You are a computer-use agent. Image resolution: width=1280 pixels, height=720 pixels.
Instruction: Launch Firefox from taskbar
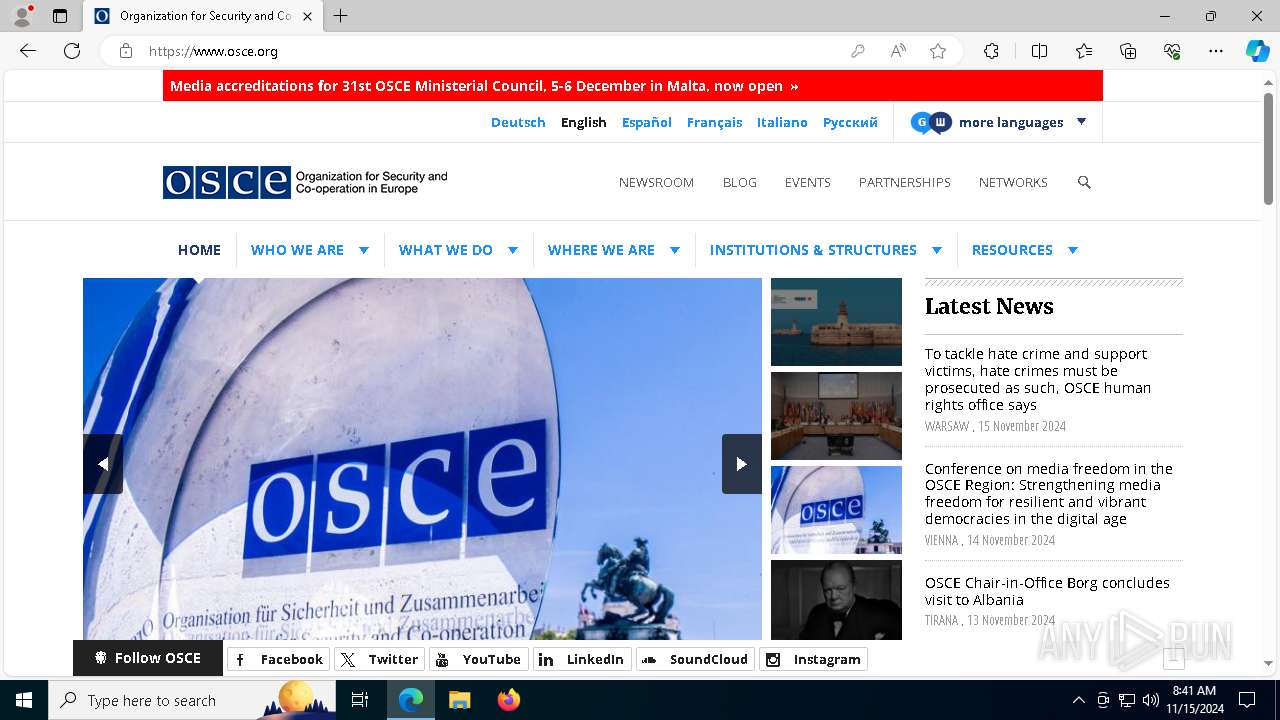pos(508,700)
